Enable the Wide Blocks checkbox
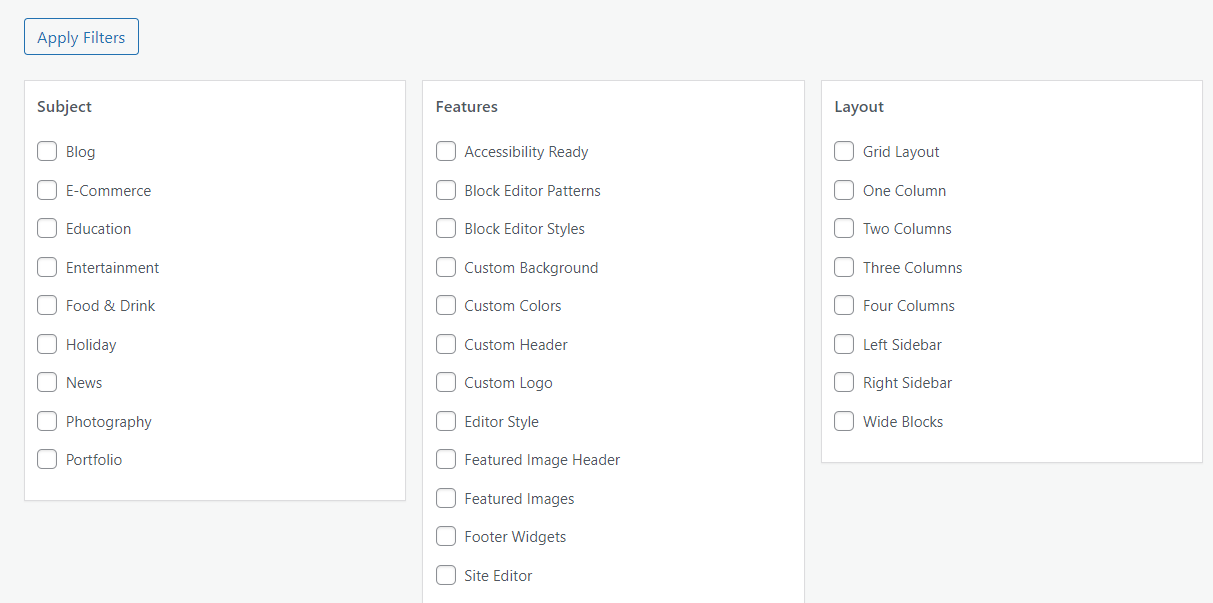This screenshot has height=603, width=1213. (x=844, y=421)
